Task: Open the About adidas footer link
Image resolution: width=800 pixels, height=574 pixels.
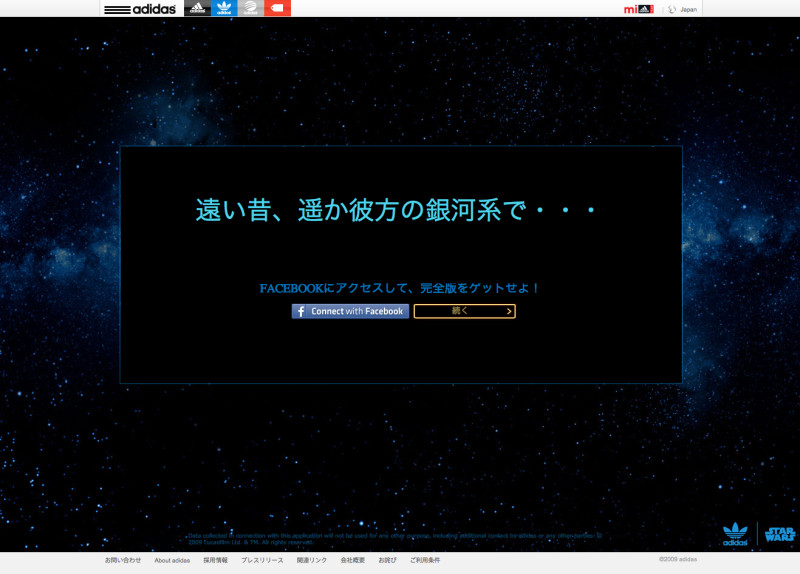Action: pos(172,560)
